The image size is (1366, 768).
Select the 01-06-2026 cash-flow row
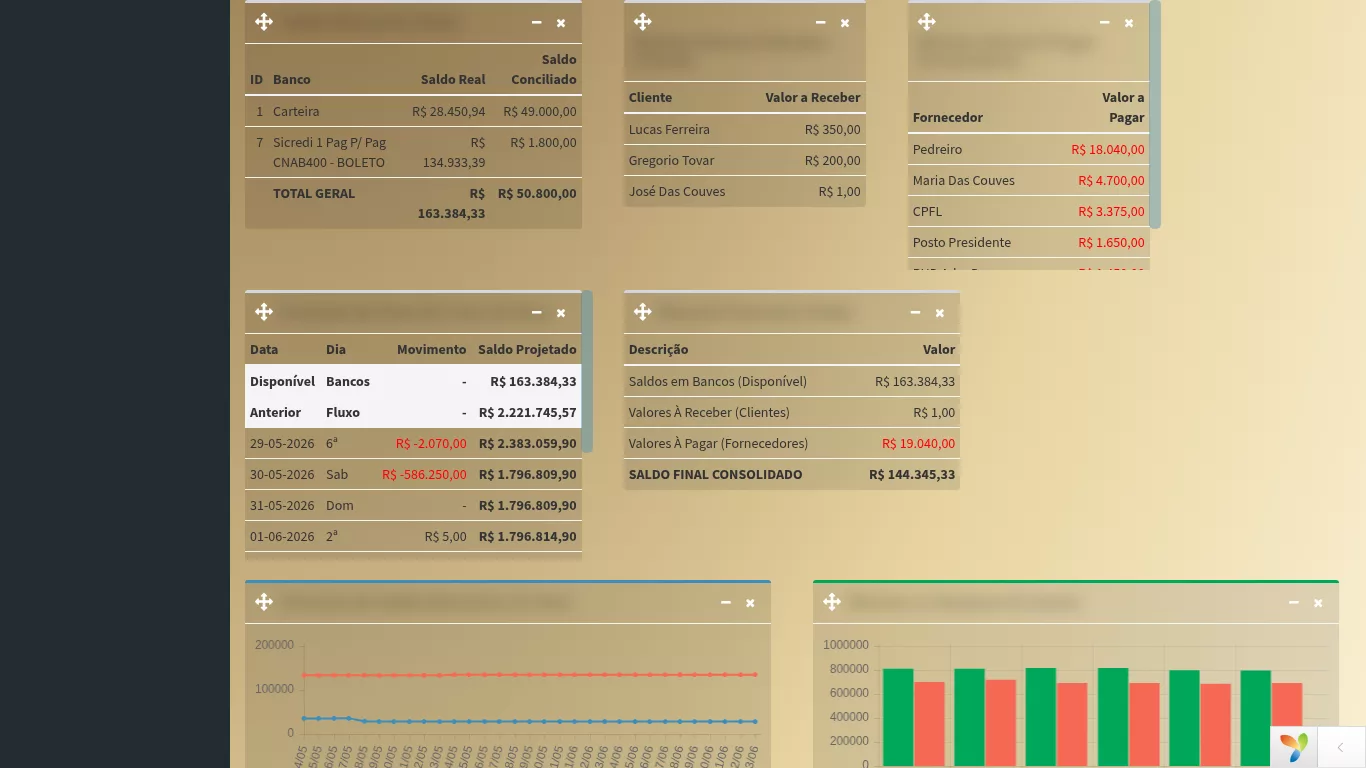(413, 536)
